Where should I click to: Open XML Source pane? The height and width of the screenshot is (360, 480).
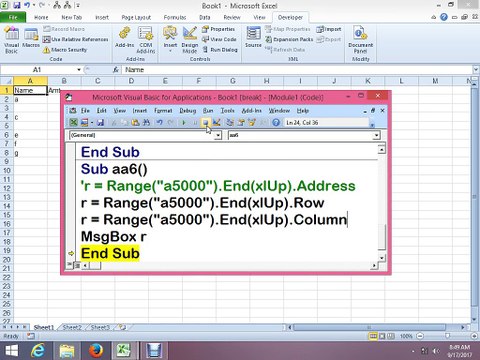click(x=253, y=37)
